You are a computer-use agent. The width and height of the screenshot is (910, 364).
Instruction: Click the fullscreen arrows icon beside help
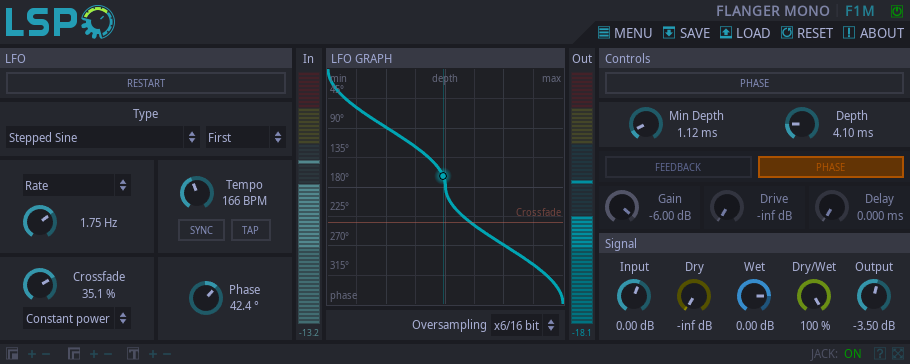(897, 354)
